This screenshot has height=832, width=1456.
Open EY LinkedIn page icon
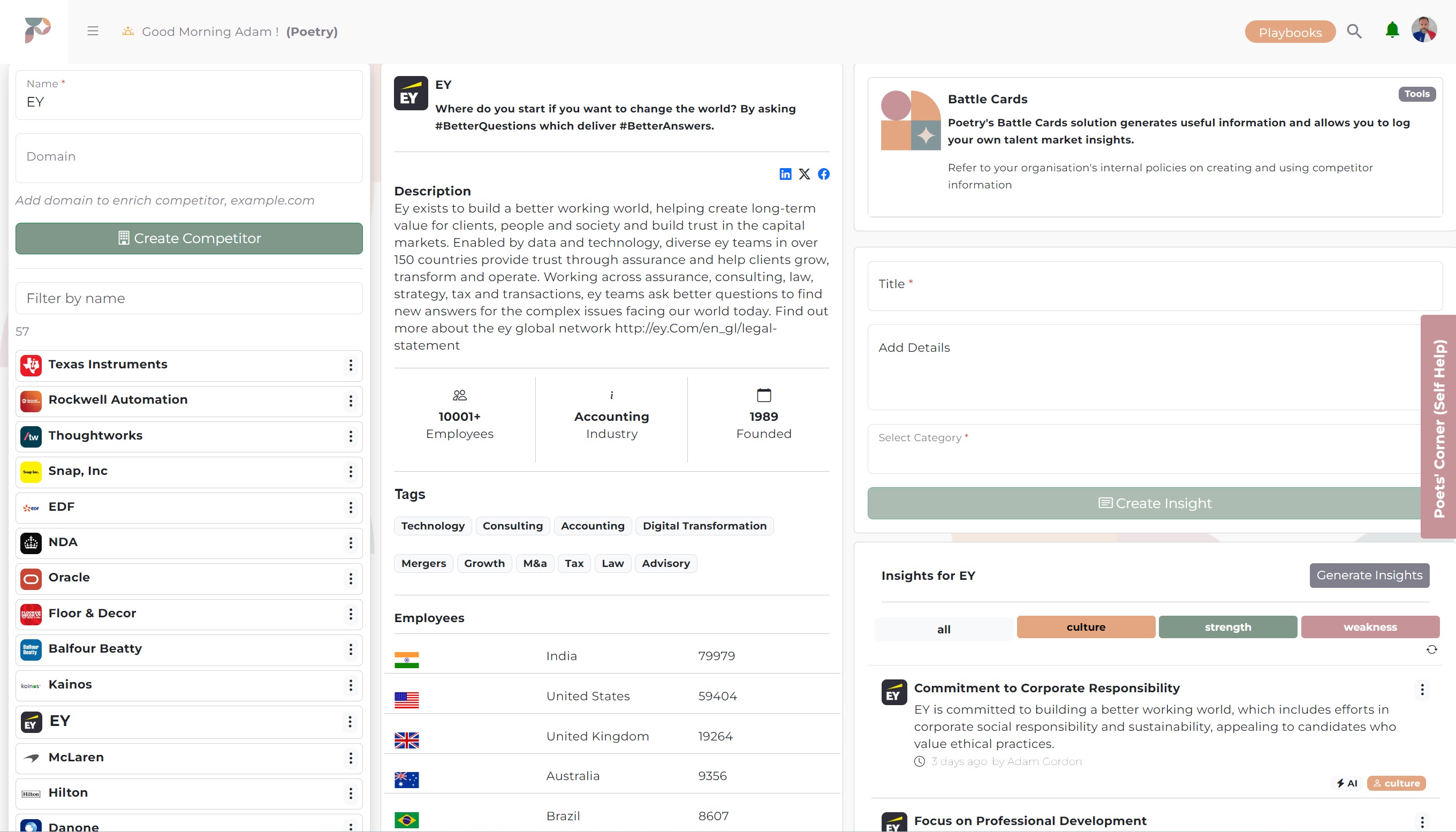click(x=785, y=173)
